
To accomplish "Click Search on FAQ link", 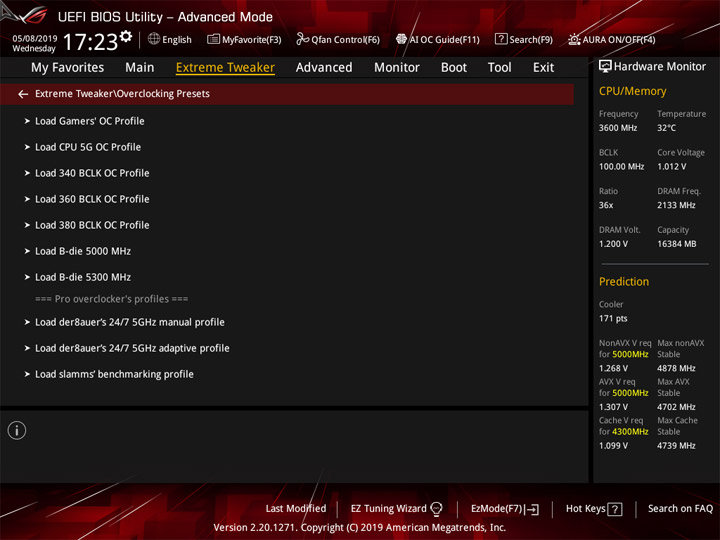I will coord(680,509).
